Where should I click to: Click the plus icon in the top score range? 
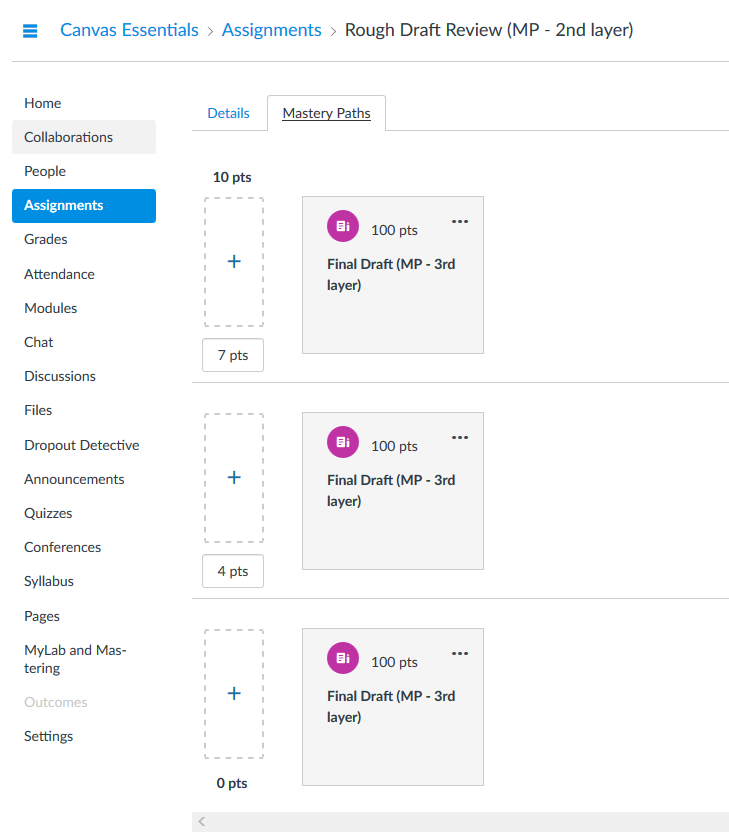[234, 262]
